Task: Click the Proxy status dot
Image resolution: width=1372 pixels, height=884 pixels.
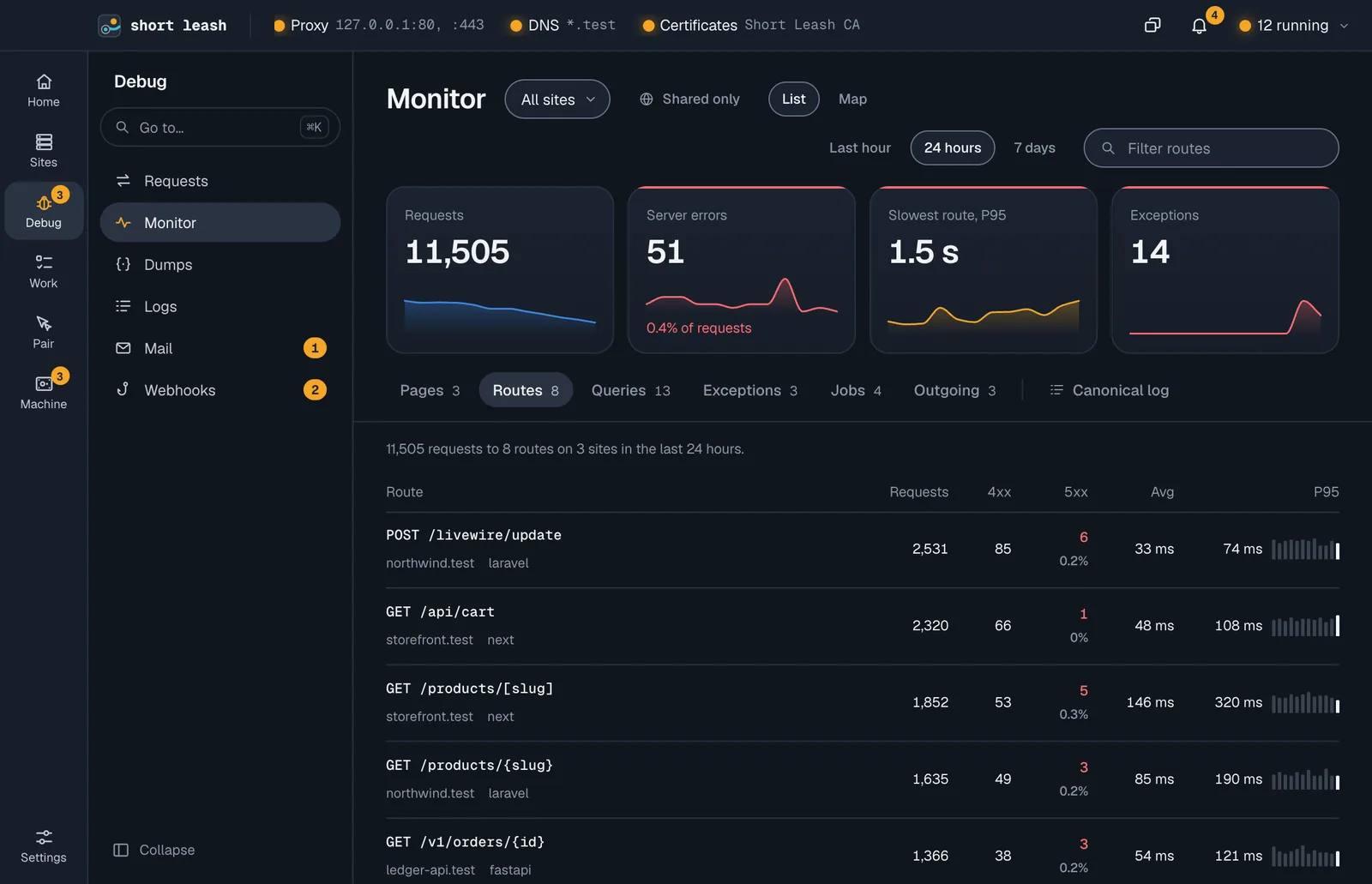Action: click(x=280, y=26)
